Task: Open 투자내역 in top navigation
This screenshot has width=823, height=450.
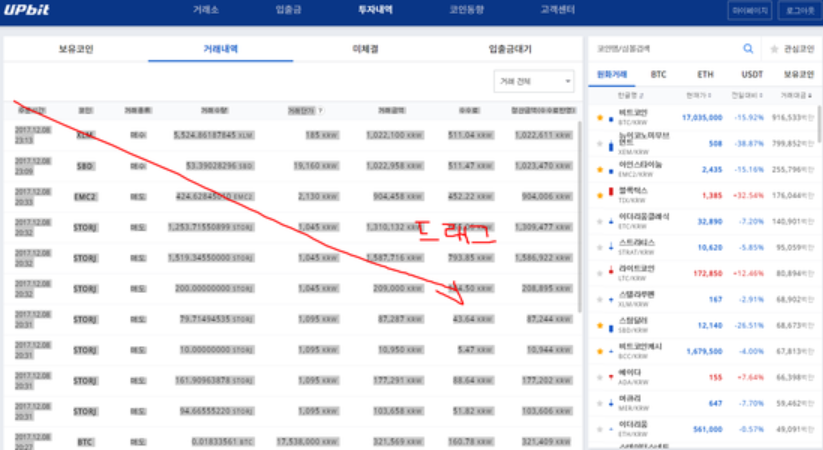Action: pyautogui.click(x=375, y=9)
